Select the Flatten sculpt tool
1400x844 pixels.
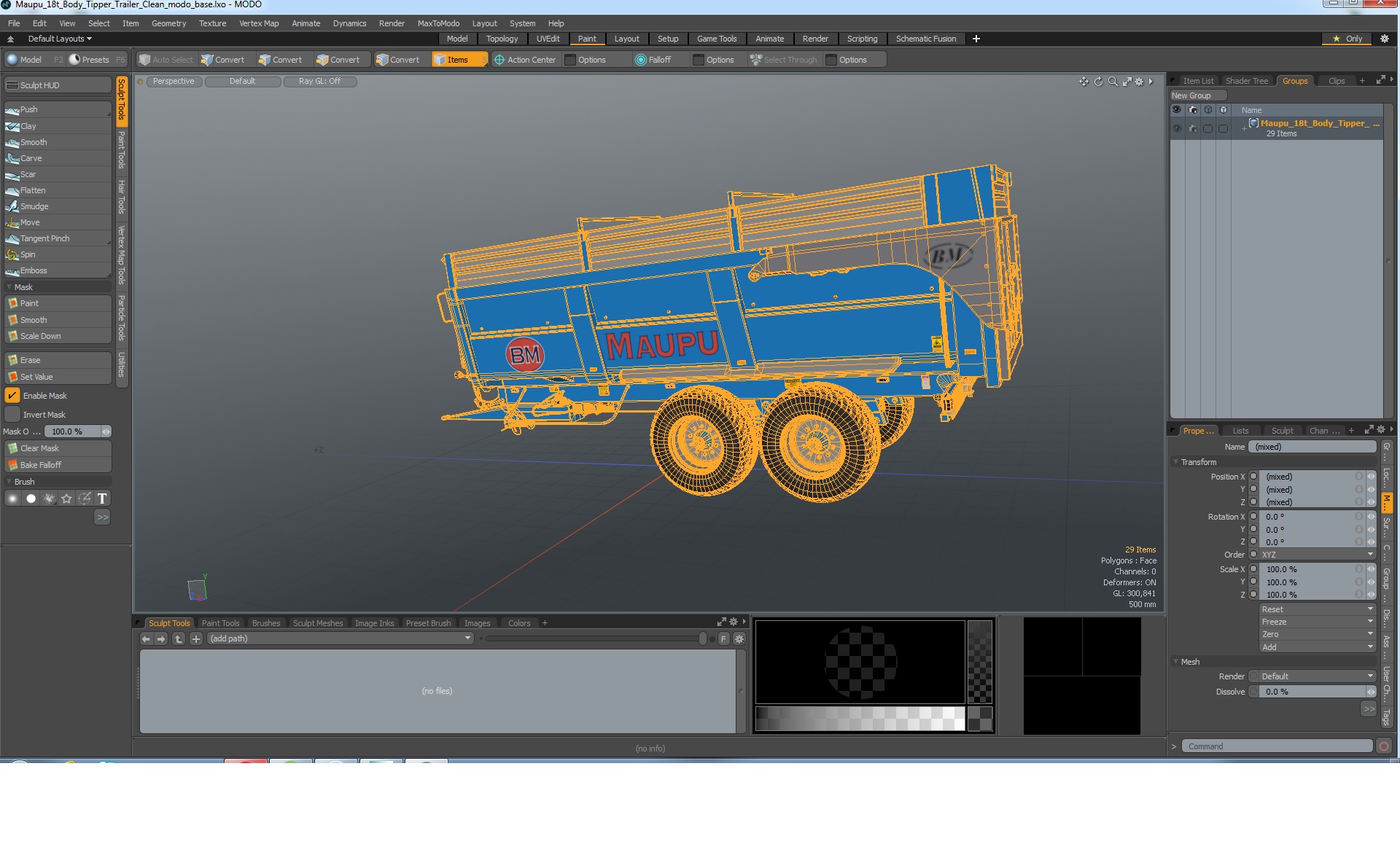point(58,190)
